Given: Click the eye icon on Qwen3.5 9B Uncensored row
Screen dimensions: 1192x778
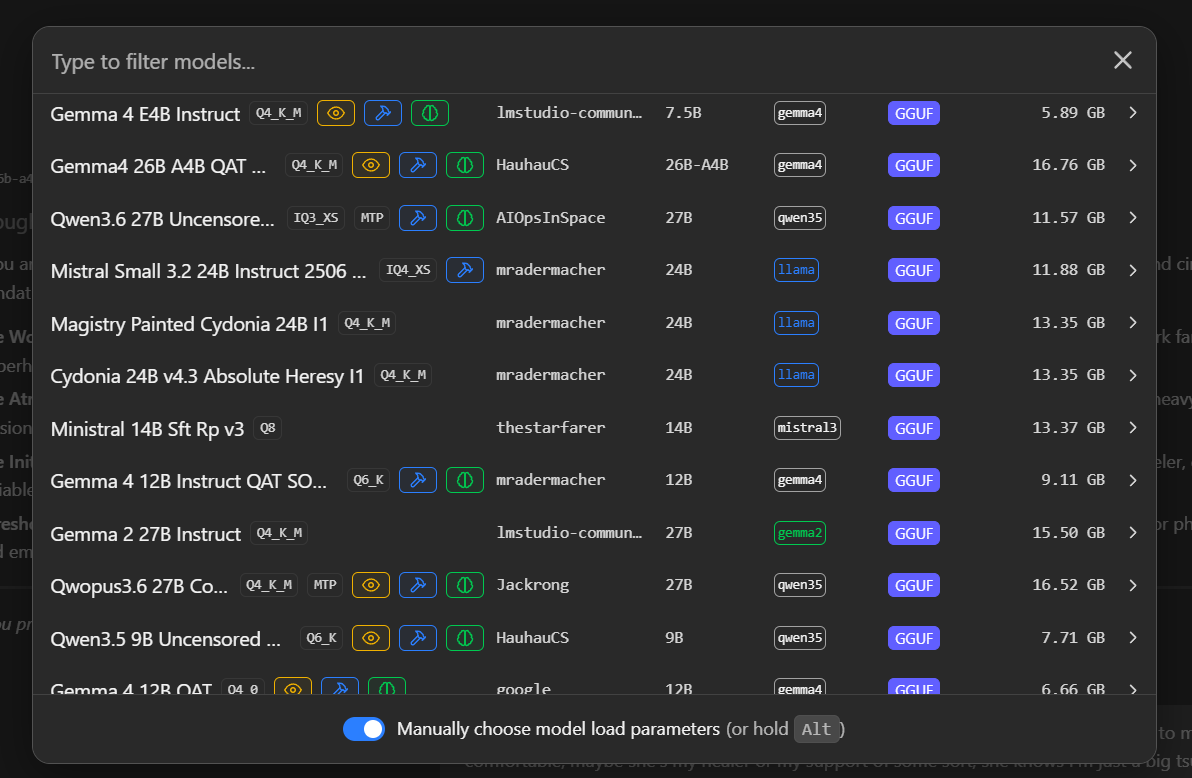Looking at the screenshot, I should pos(371,638).
